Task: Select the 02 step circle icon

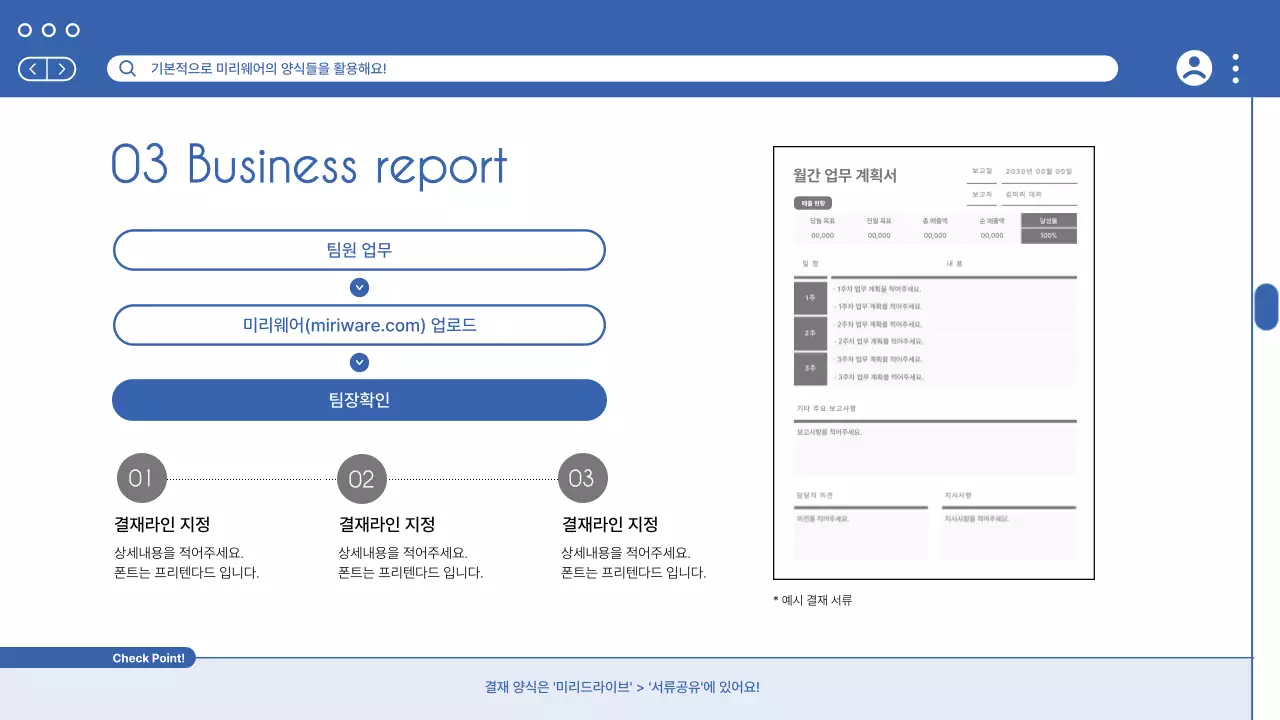Action: pyautogui.click(x=362, y=477)
